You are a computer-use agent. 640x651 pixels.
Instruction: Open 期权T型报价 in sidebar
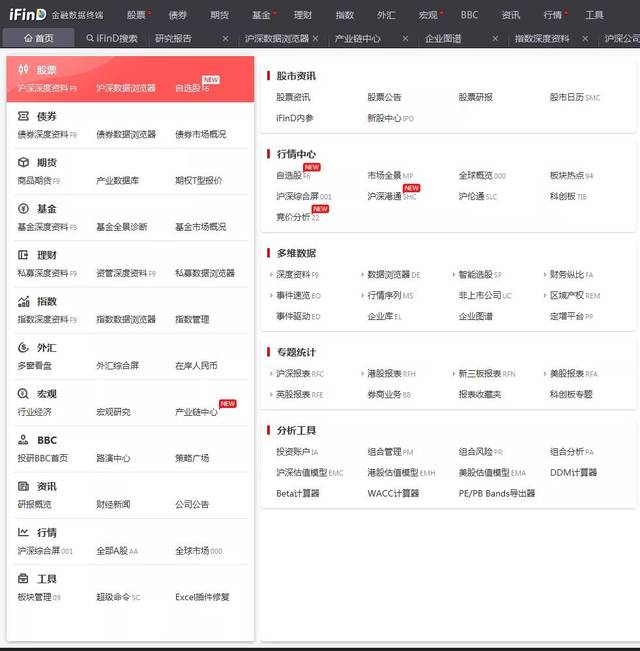coord(199,181)
